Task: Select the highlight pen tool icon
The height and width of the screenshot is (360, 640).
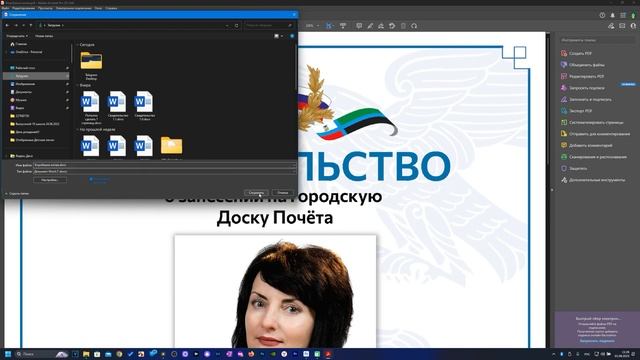Action: pyautogui.click(x=370, y=26)
